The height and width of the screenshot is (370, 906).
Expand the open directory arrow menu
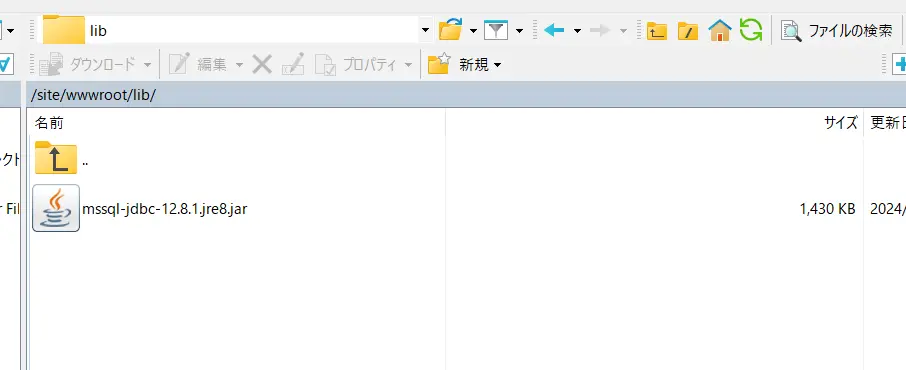click(473, 31)
